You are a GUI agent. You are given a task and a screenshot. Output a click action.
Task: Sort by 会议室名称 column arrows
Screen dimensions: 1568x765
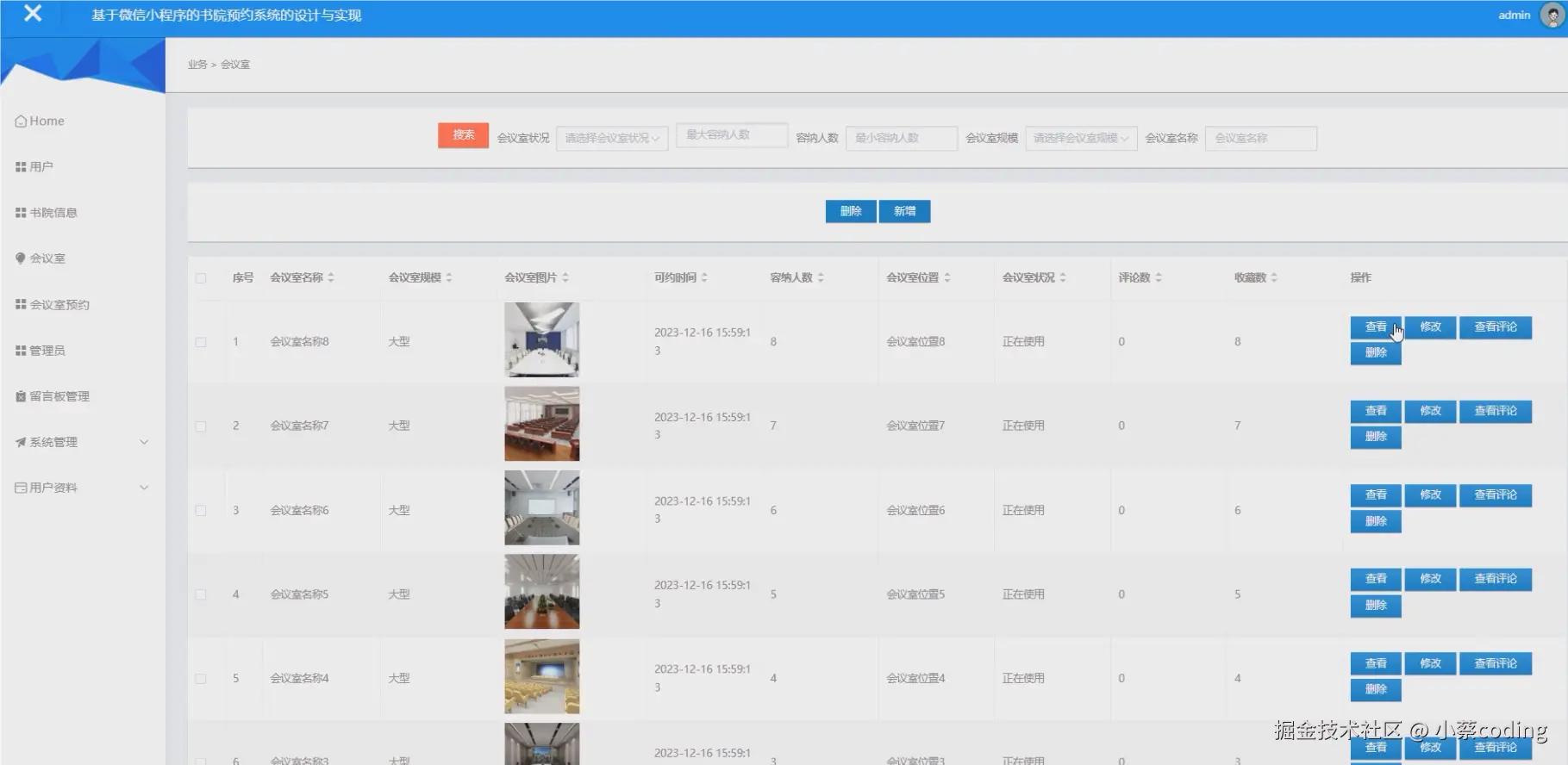point(331,277)
